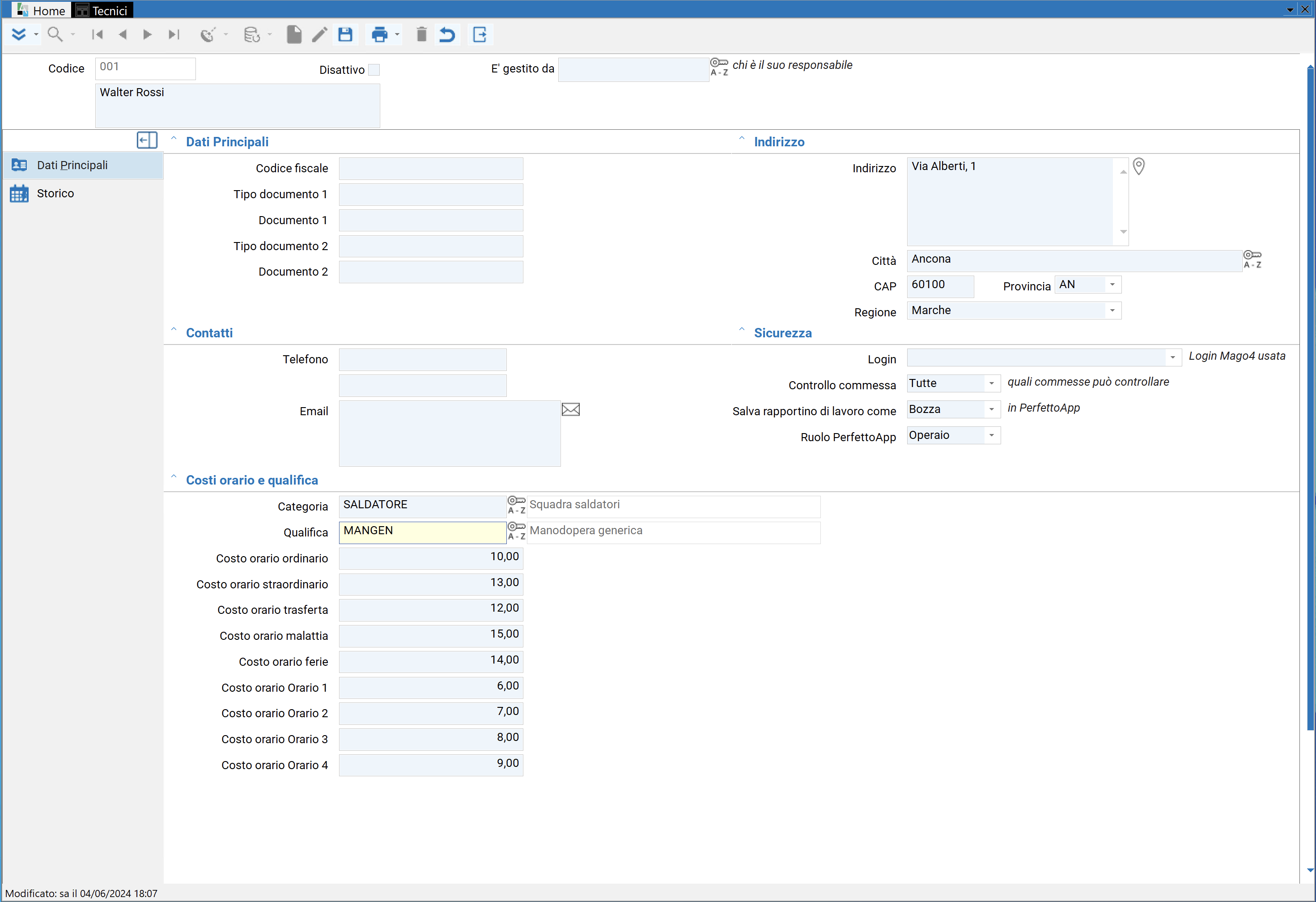
Task: Click the envelope icon beside Email
Action: click(x=571, y=409)
